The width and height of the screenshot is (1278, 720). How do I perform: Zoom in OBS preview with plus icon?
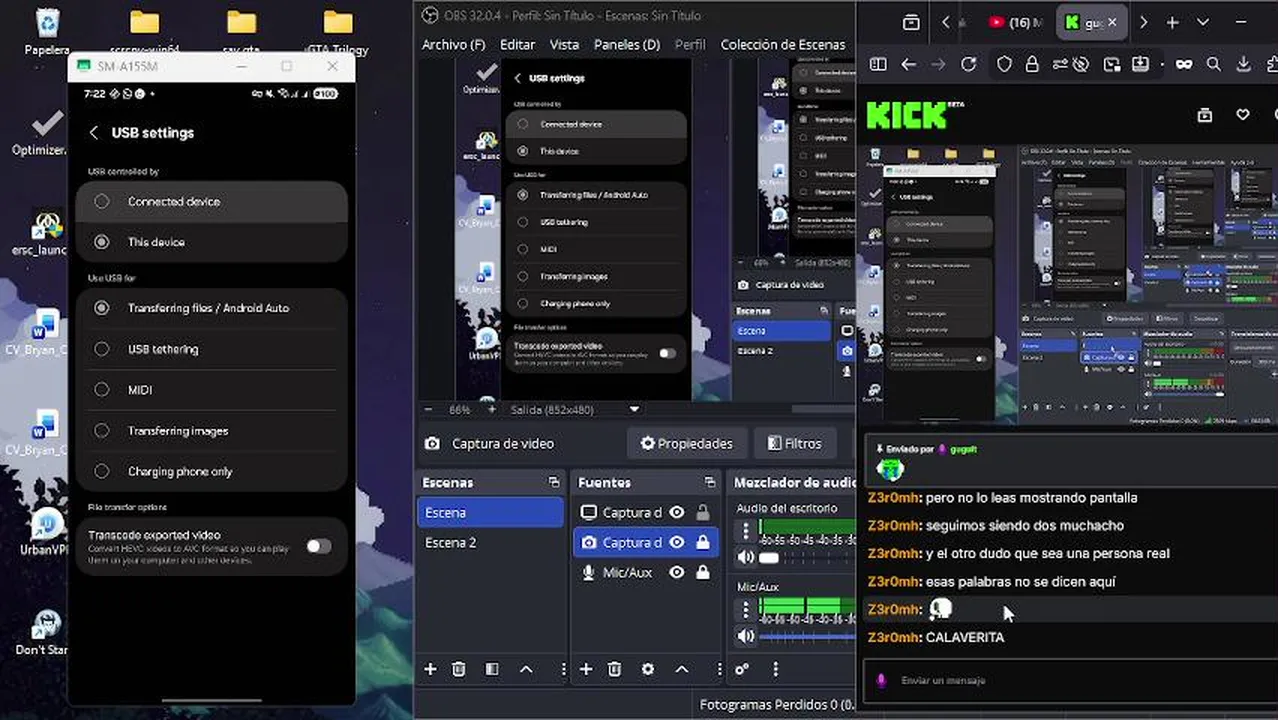tap(491, 410)
